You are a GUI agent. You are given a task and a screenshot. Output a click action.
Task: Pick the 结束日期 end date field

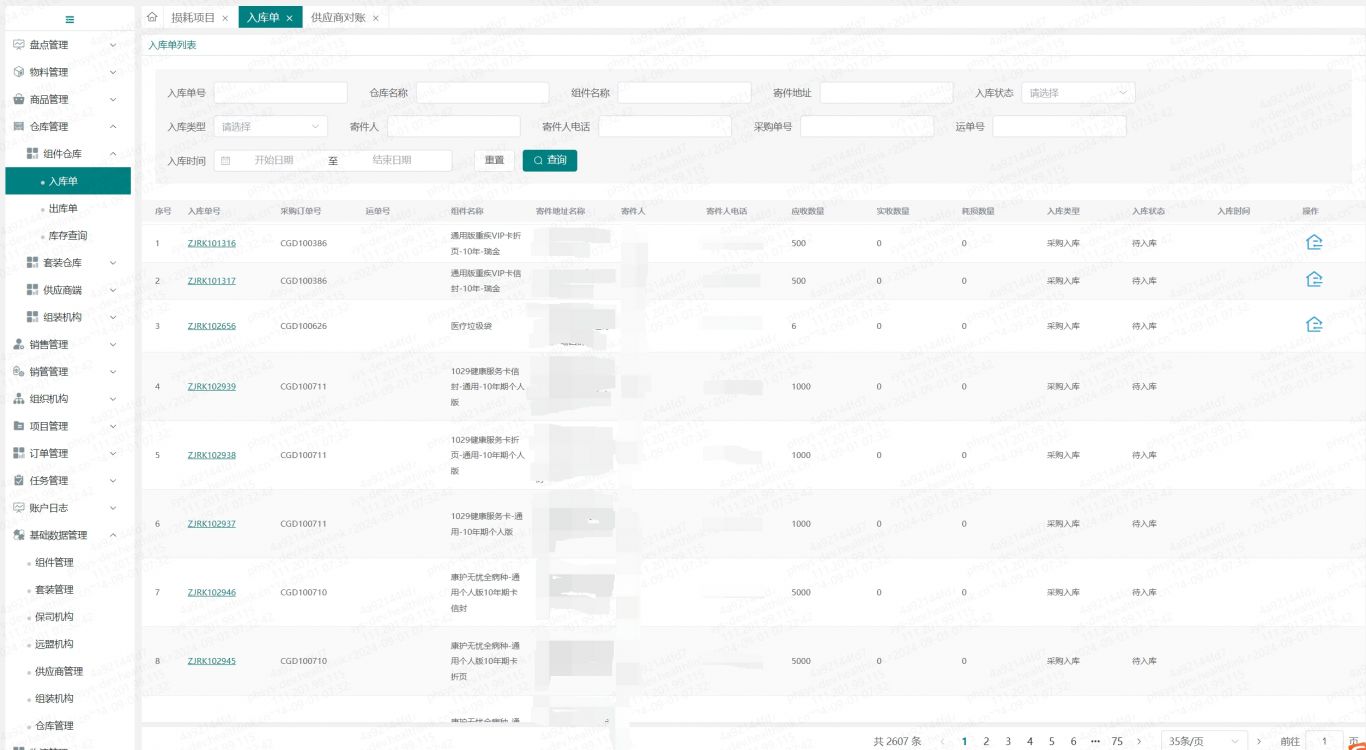392,160
